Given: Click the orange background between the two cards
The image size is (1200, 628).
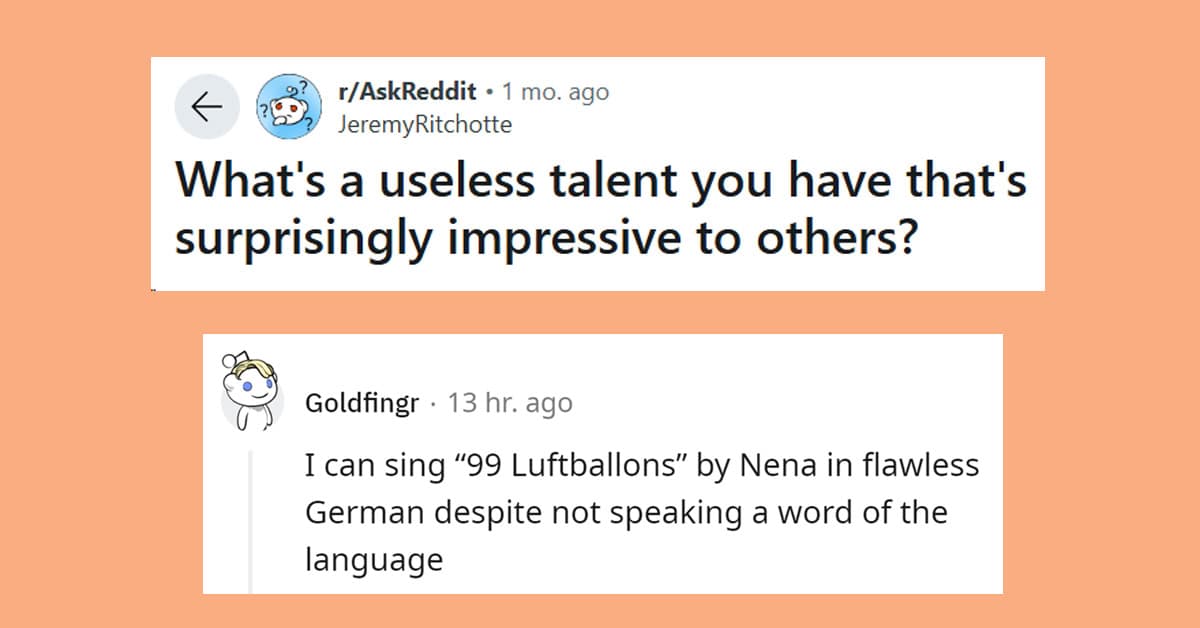Looking at the screenshot, I should [x=600, y=312].
